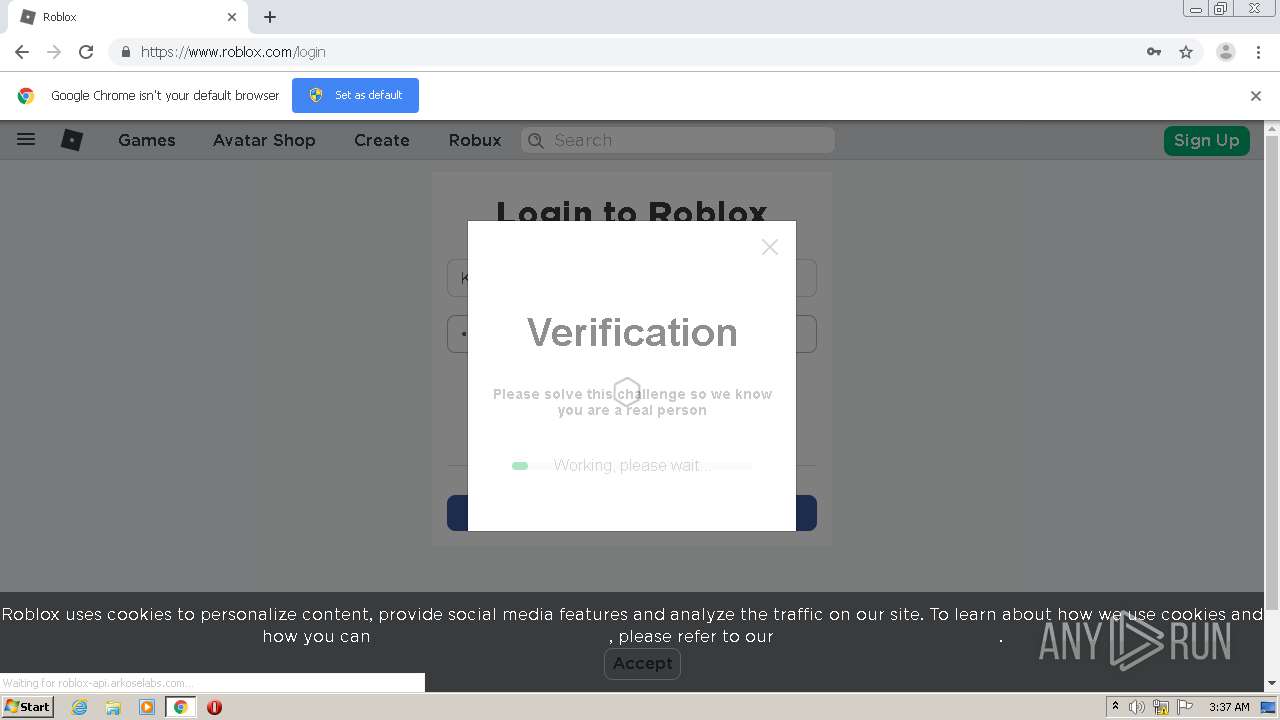The height and width of the screenshot is (720, 1280).
Task: Click the search magnifier icon
Action: coord(536,140)
